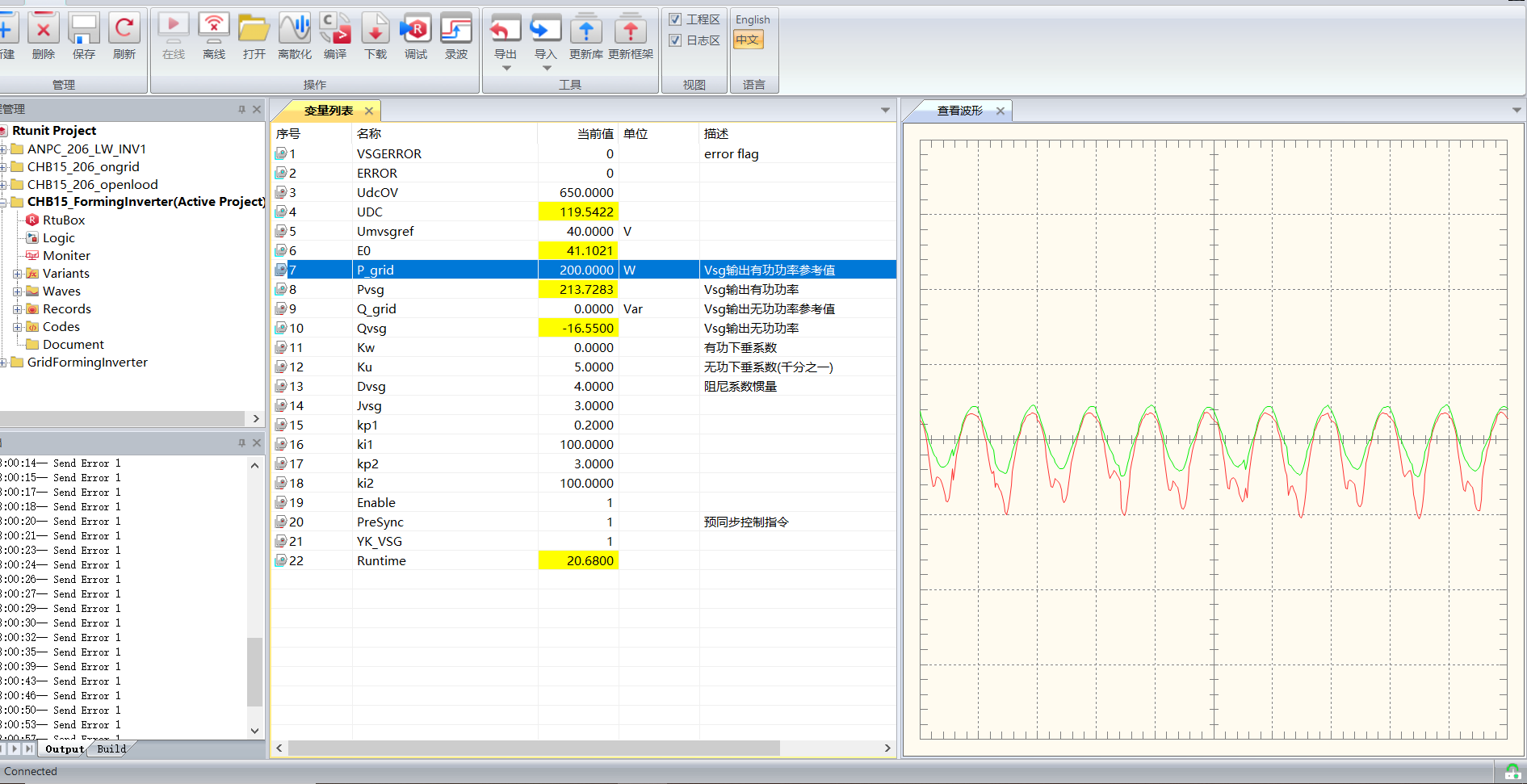
Task: Switch to the Build log tab
Action: [111, 748]
